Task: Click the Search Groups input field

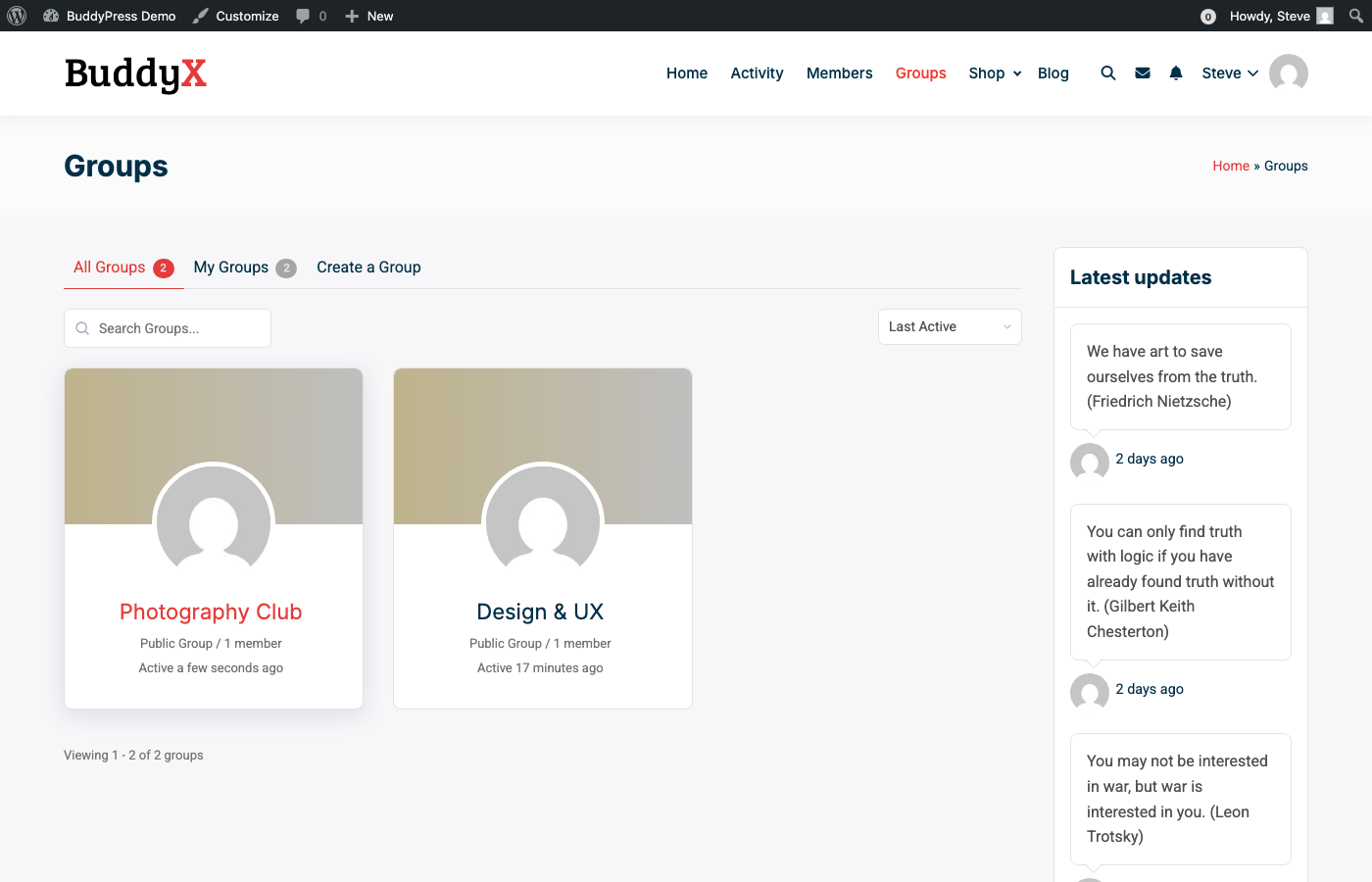Action: point(167,327)
